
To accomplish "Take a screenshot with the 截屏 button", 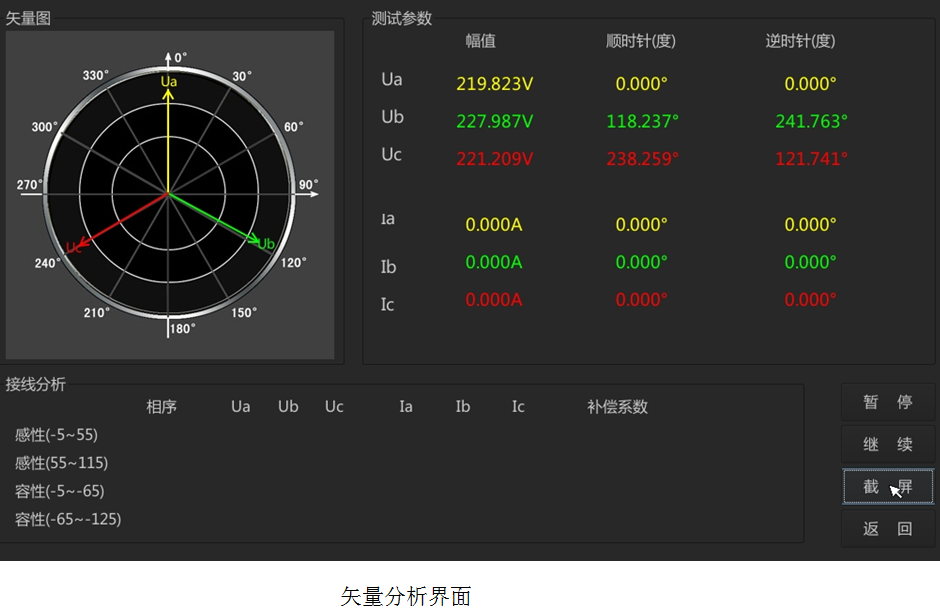I will (888, 487).
